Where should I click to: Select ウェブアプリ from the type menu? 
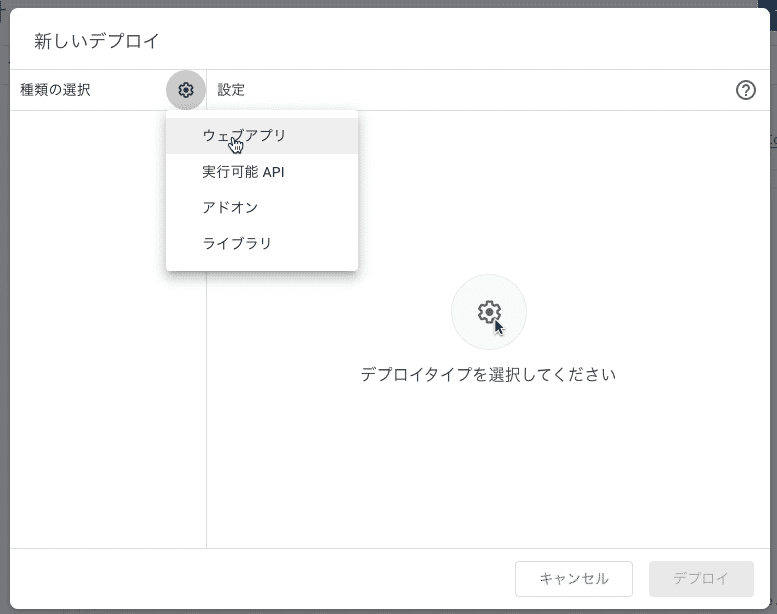click(262, 136)
